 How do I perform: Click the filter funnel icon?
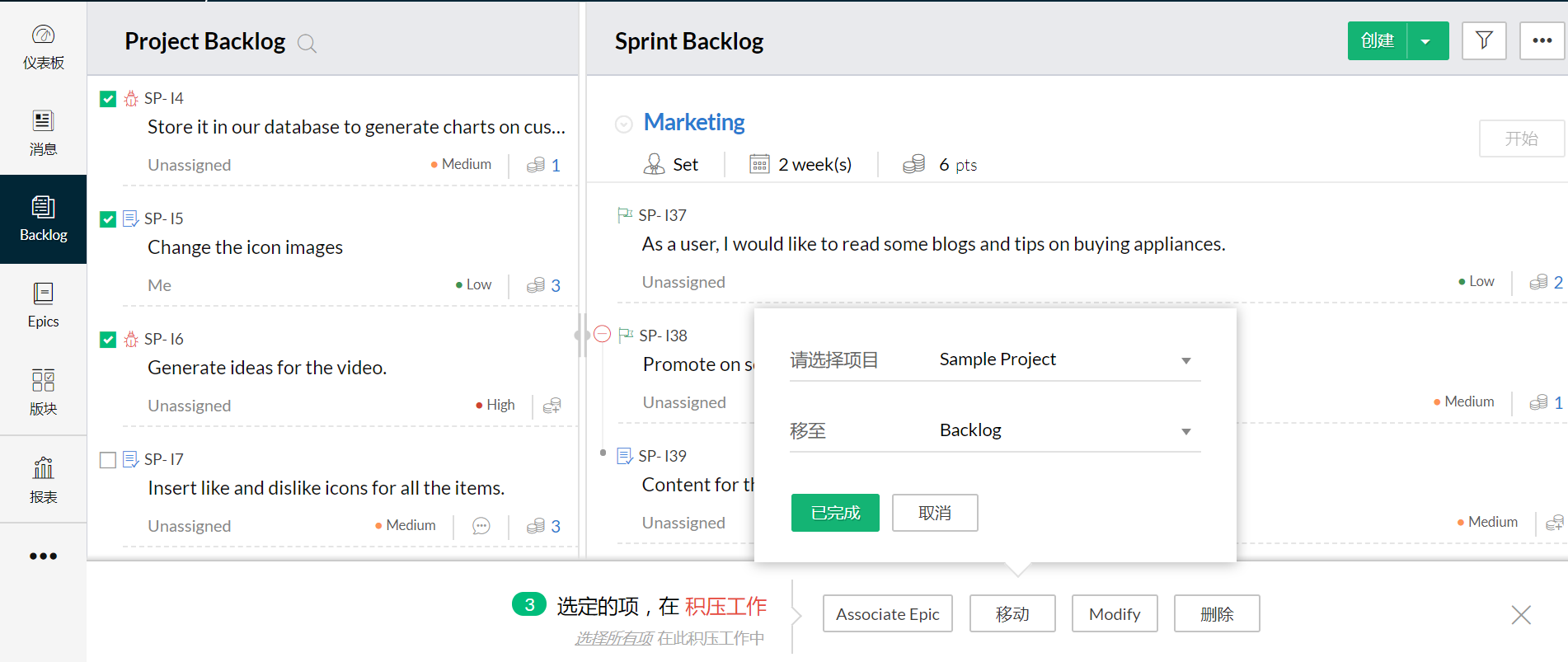(x=1483, y=40)
